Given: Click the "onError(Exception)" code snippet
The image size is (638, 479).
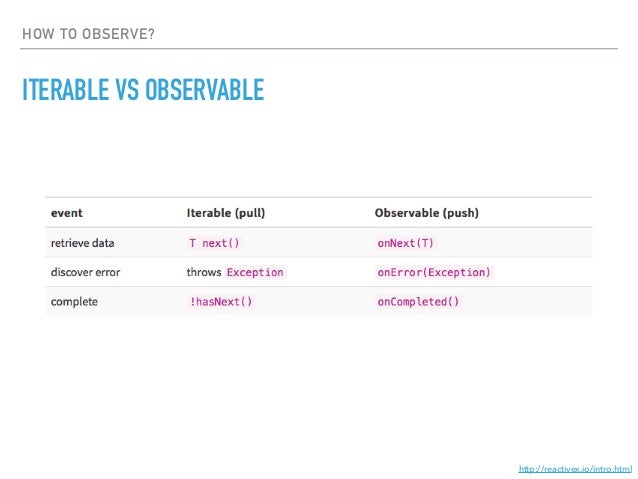Looking at the screenshot, I should [434, 272].
